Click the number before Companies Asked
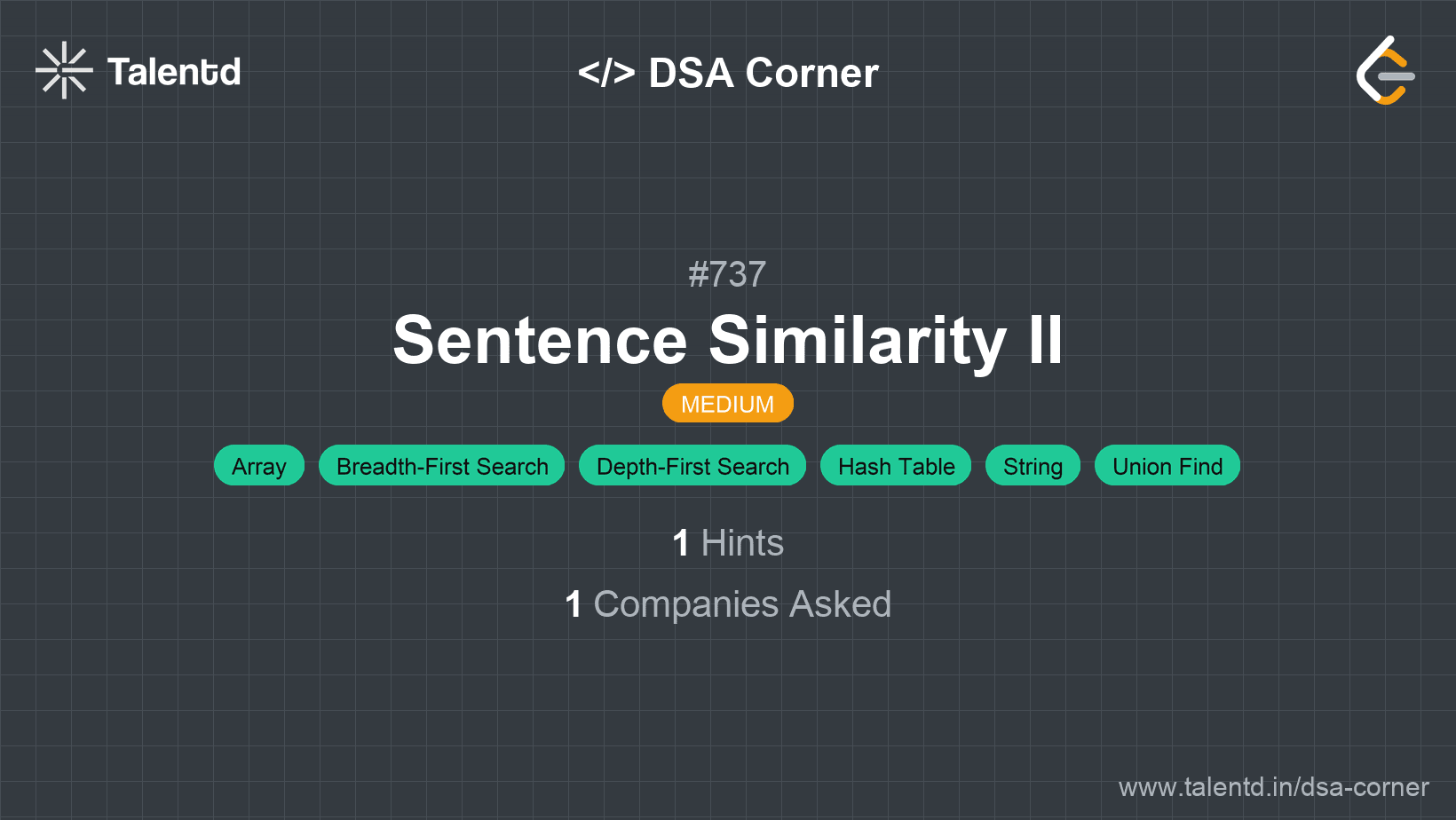The height and width of the screenshot is (820, 1456). pos(574,604)
